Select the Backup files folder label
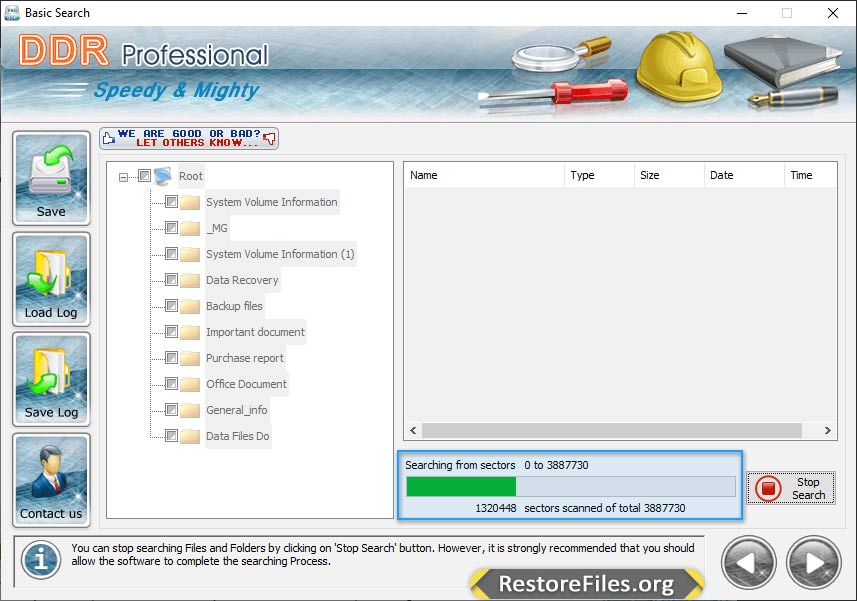857x601 pixels. (234, 306)
